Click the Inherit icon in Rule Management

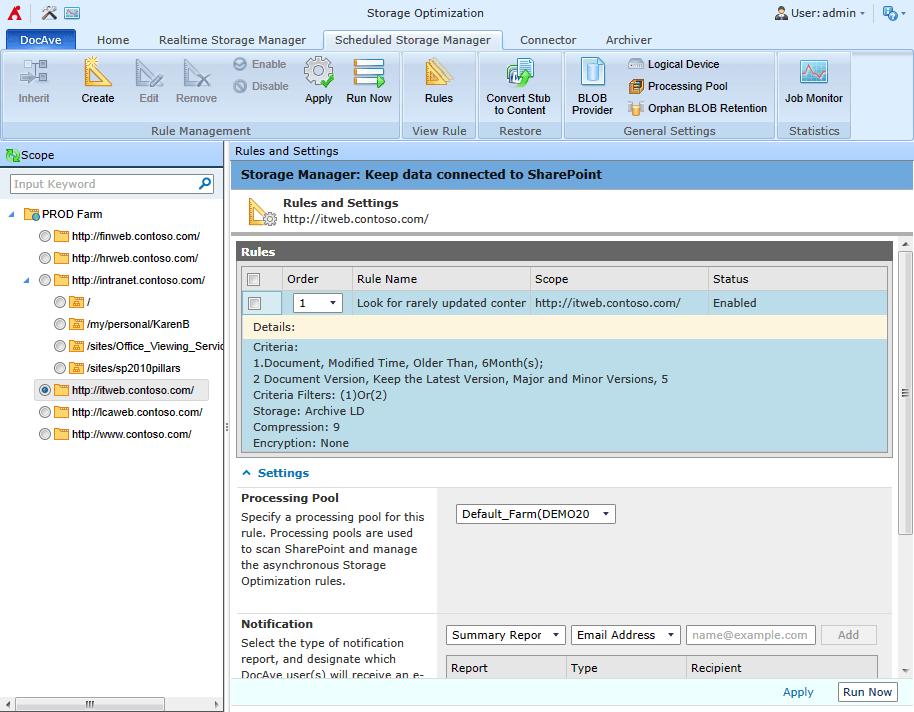(33, 80)
